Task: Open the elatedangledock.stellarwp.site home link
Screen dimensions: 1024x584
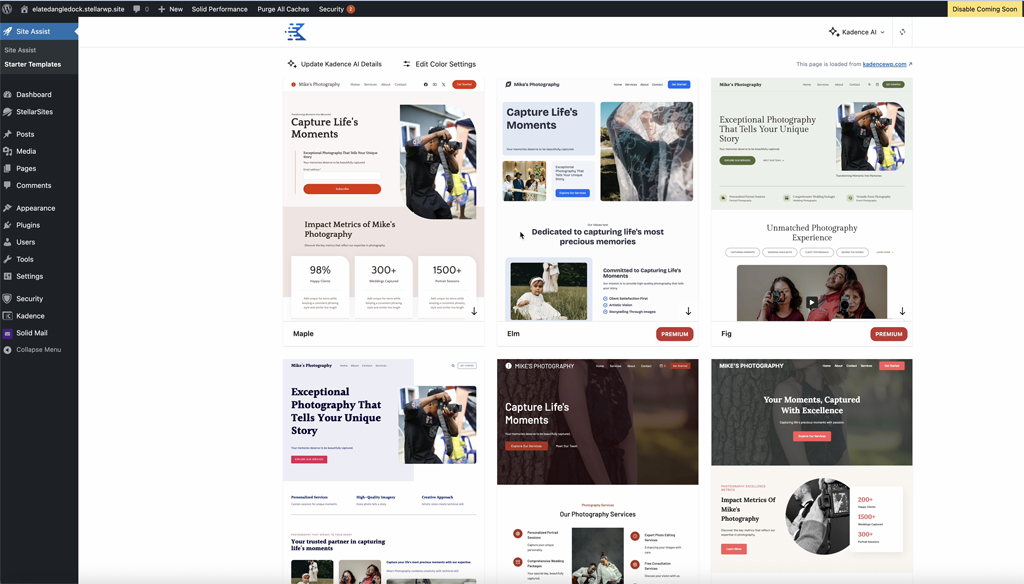Action: click(x=72, y=9)
